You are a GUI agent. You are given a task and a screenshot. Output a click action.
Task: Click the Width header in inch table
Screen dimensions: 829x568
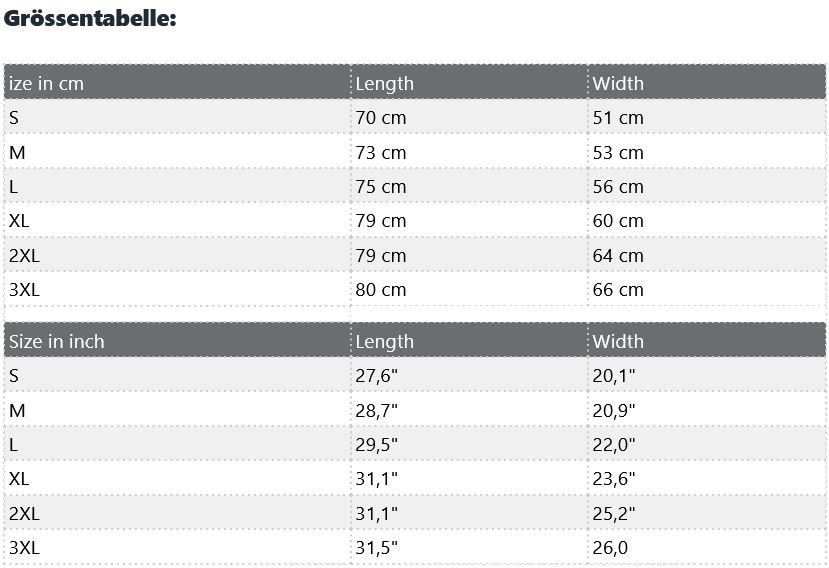click(618, 341)
